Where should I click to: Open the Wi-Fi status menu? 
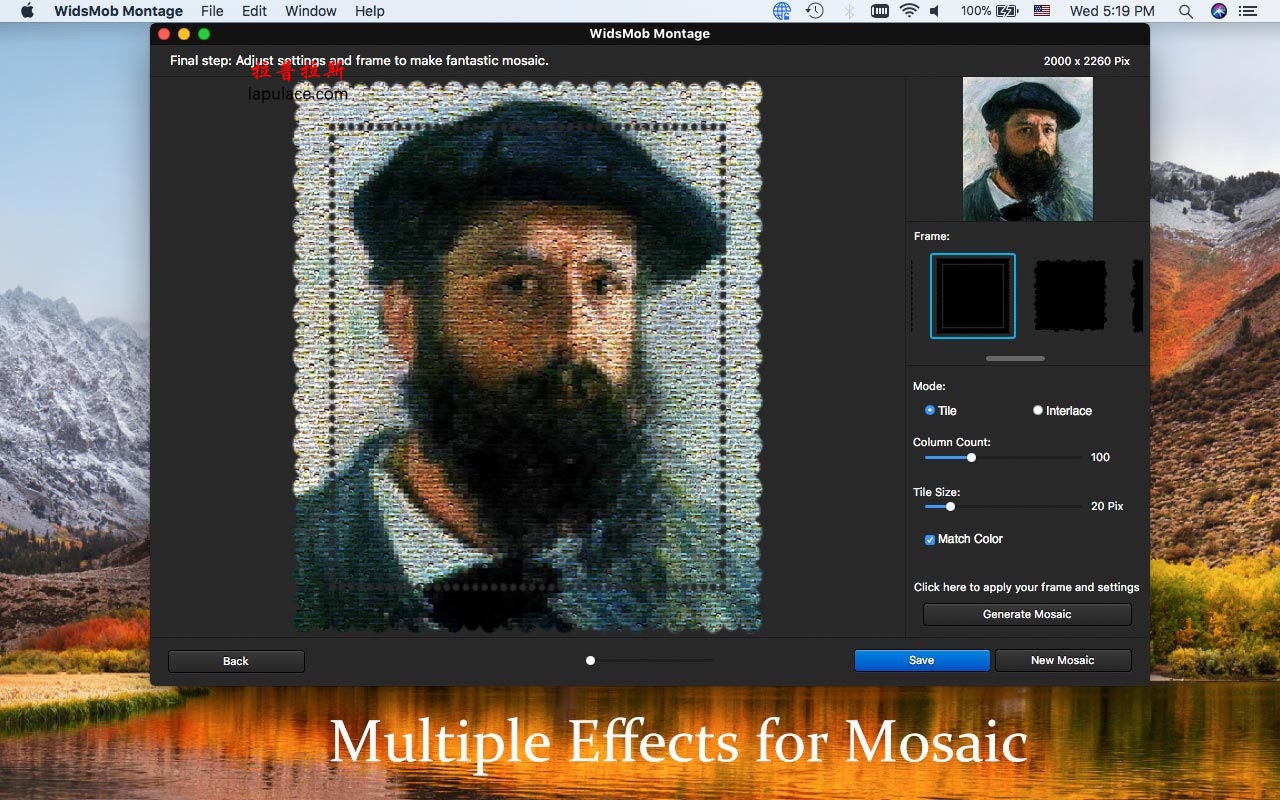pos(909,11)
